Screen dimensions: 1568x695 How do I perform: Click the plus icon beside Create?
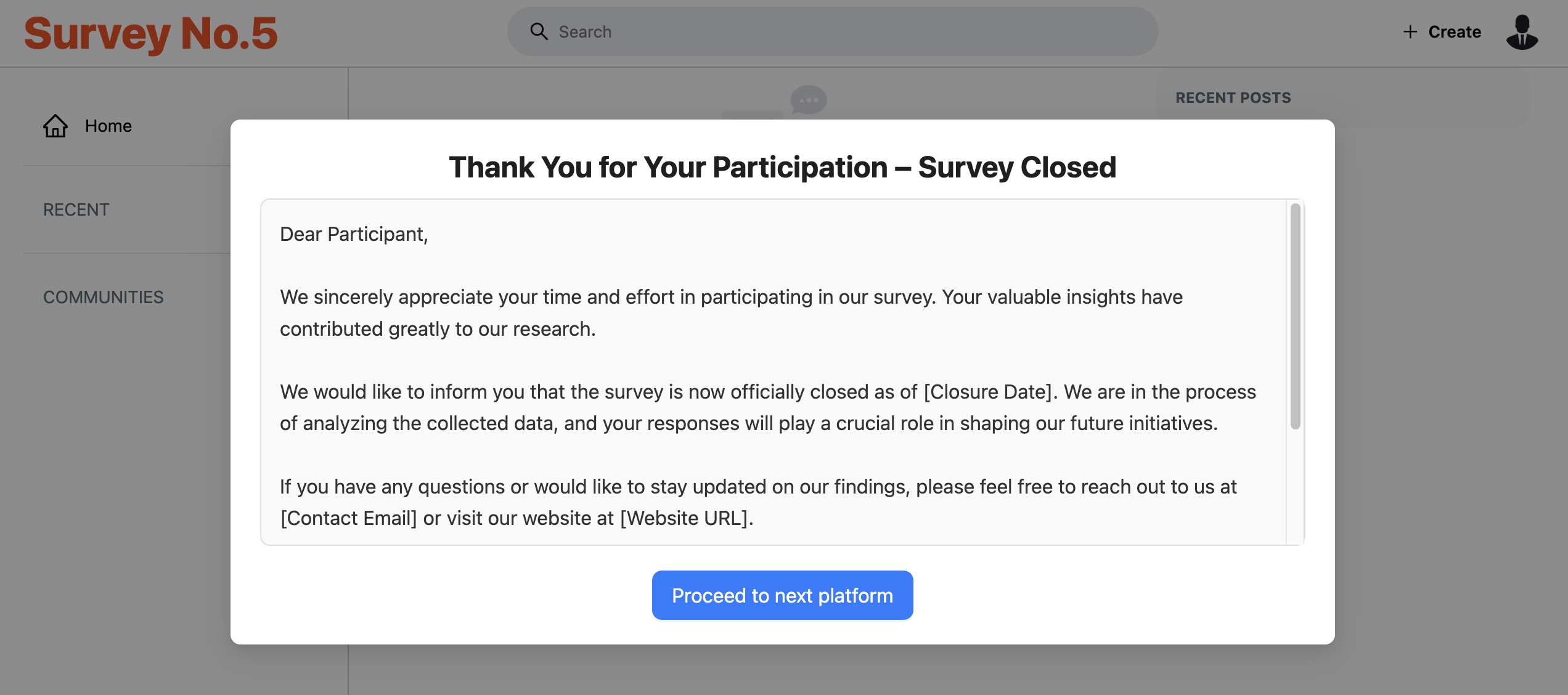point(1410,31)
